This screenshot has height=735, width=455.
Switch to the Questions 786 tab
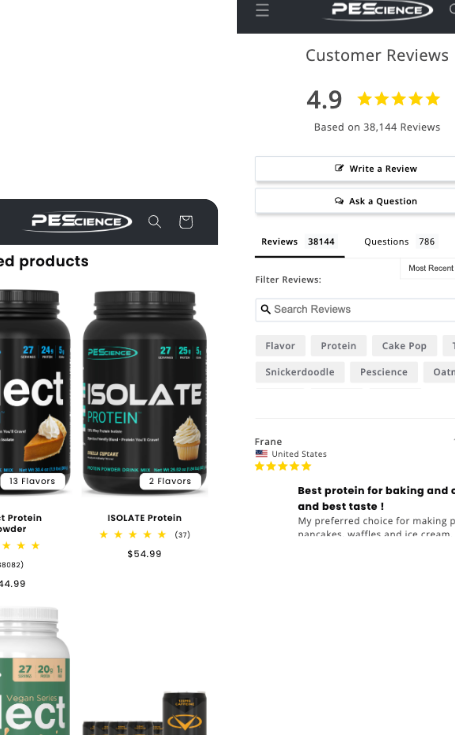tap(401, 242)
